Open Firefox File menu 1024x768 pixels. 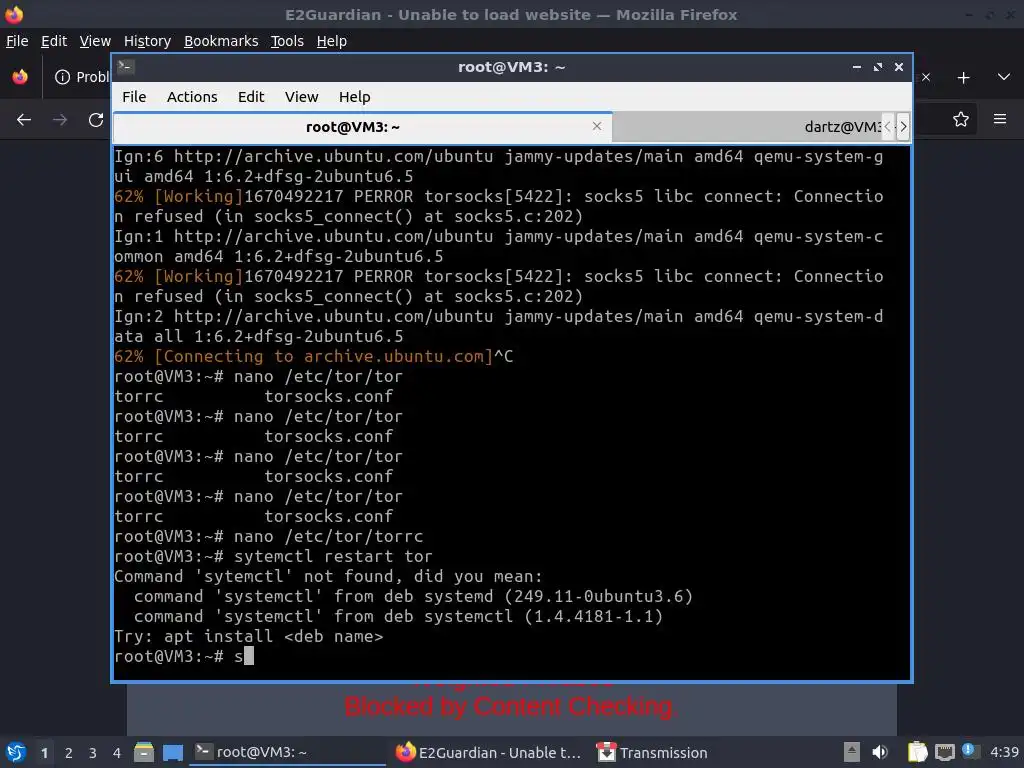[x=17, y=41]
